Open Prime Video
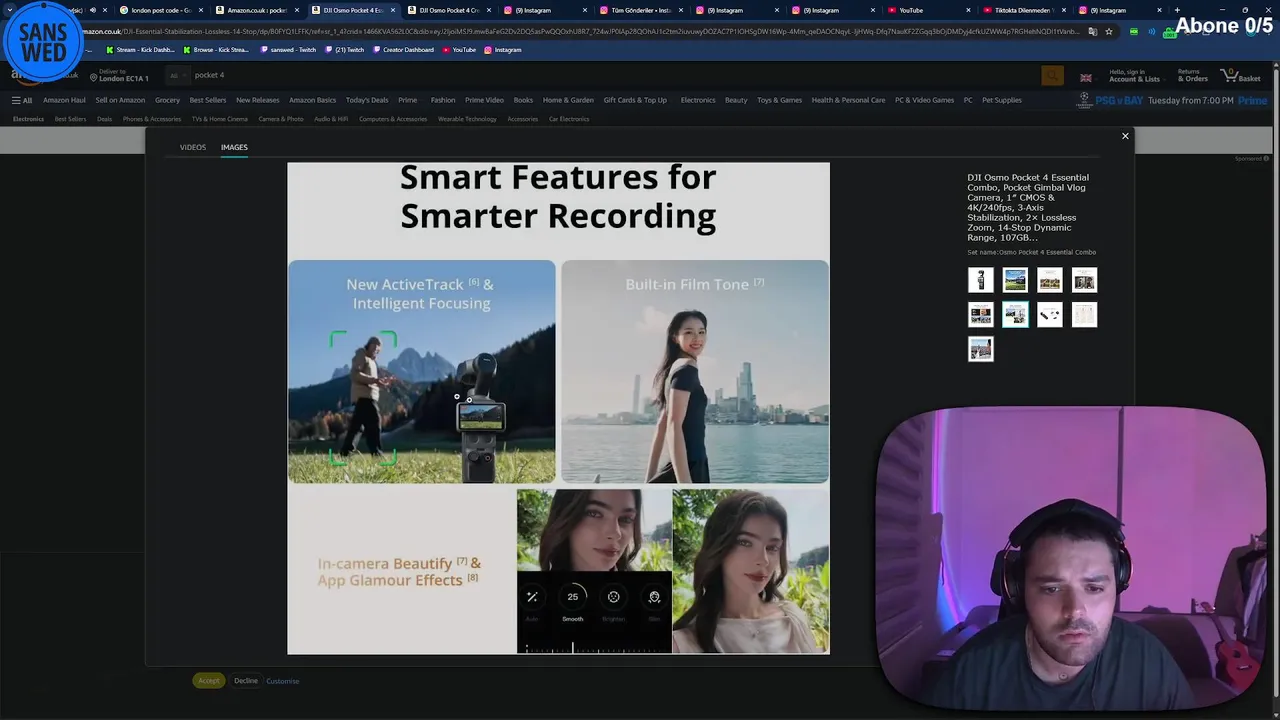This screenshot has width=1280, height=720. 484,100
